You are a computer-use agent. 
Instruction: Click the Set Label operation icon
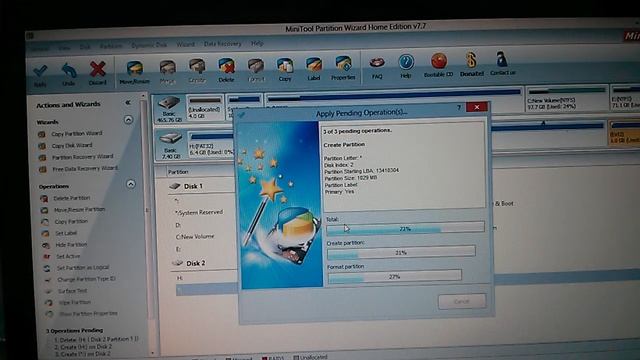click(x=45, y=233)
